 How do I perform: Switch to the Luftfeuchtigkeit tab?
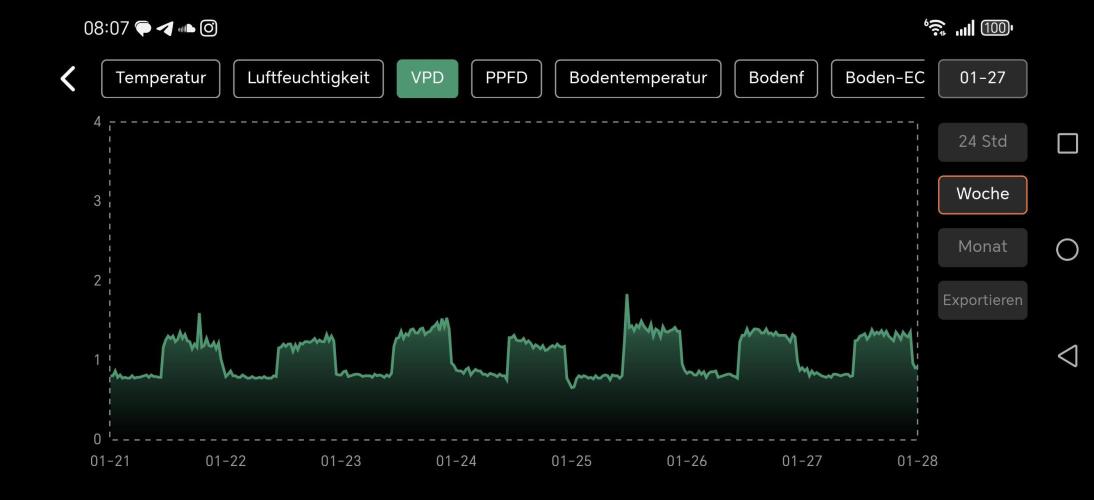click(x=308, y=78)
